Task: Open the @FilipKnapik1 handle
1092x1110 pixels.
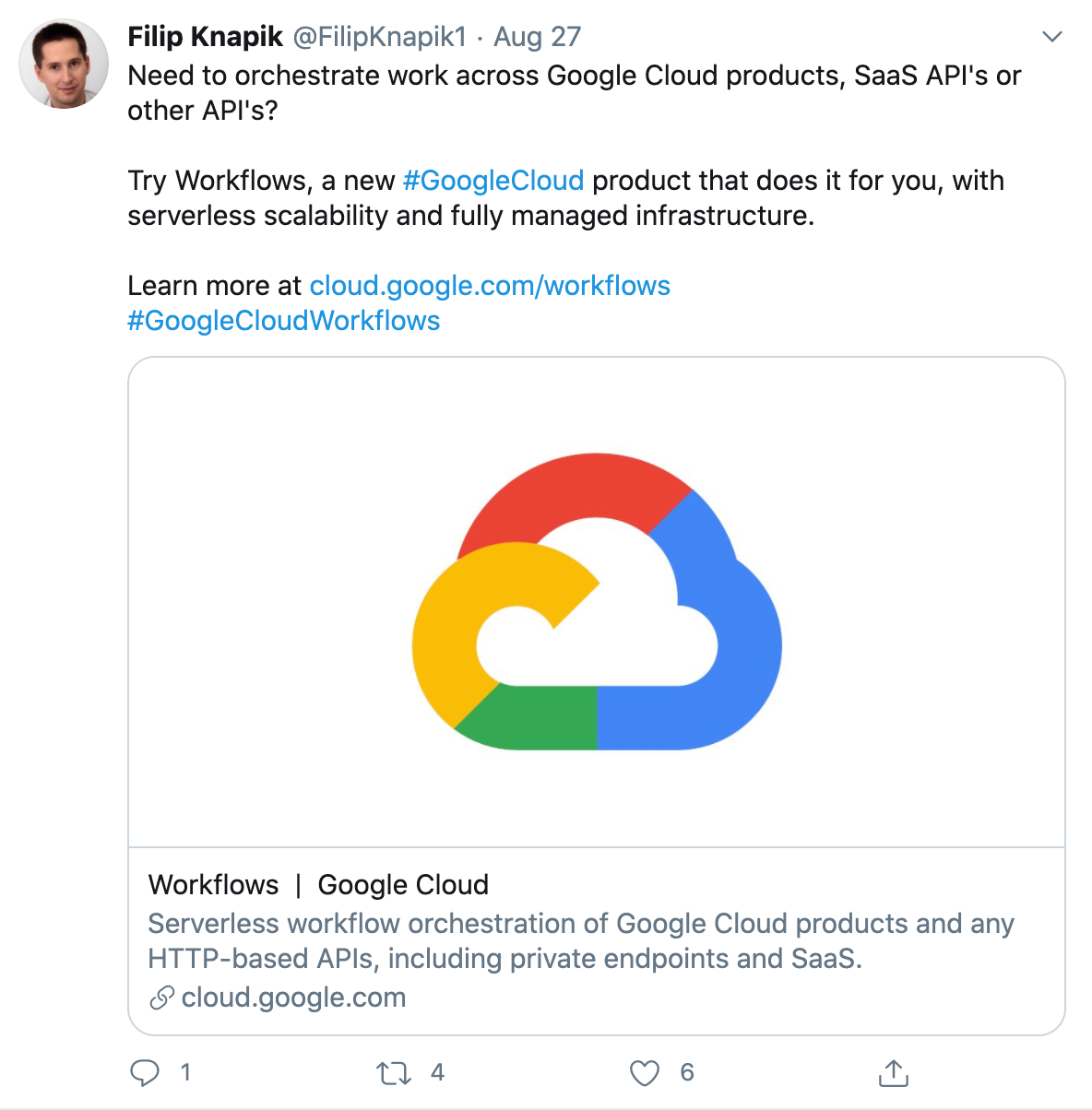Action: click(x=380, y=37)
